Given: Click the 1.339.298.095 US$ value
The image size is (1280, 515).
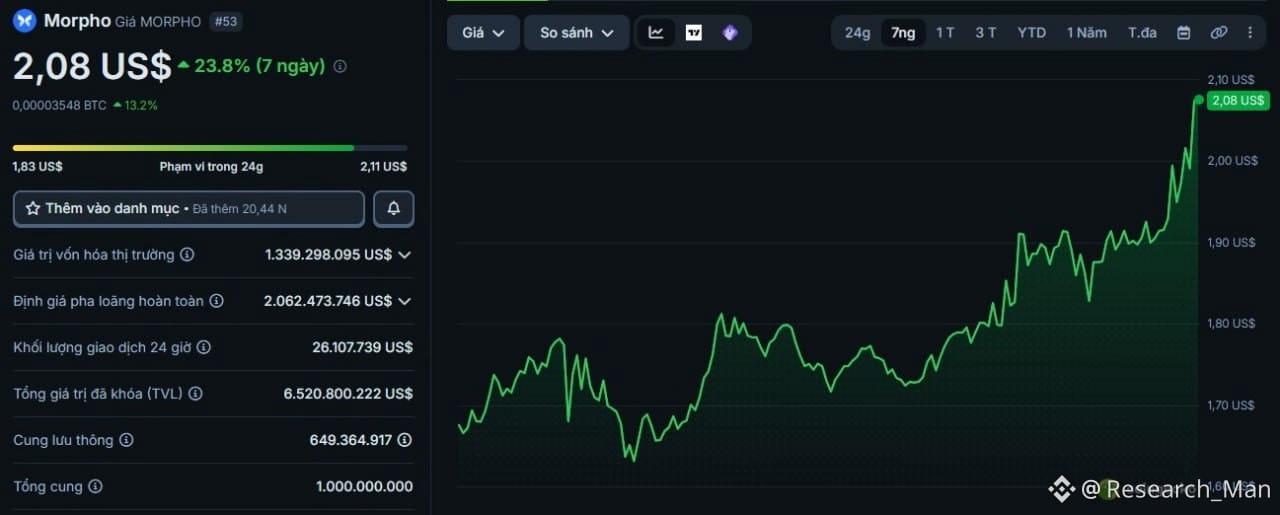Looking at the screenshot, I should 328,255.
